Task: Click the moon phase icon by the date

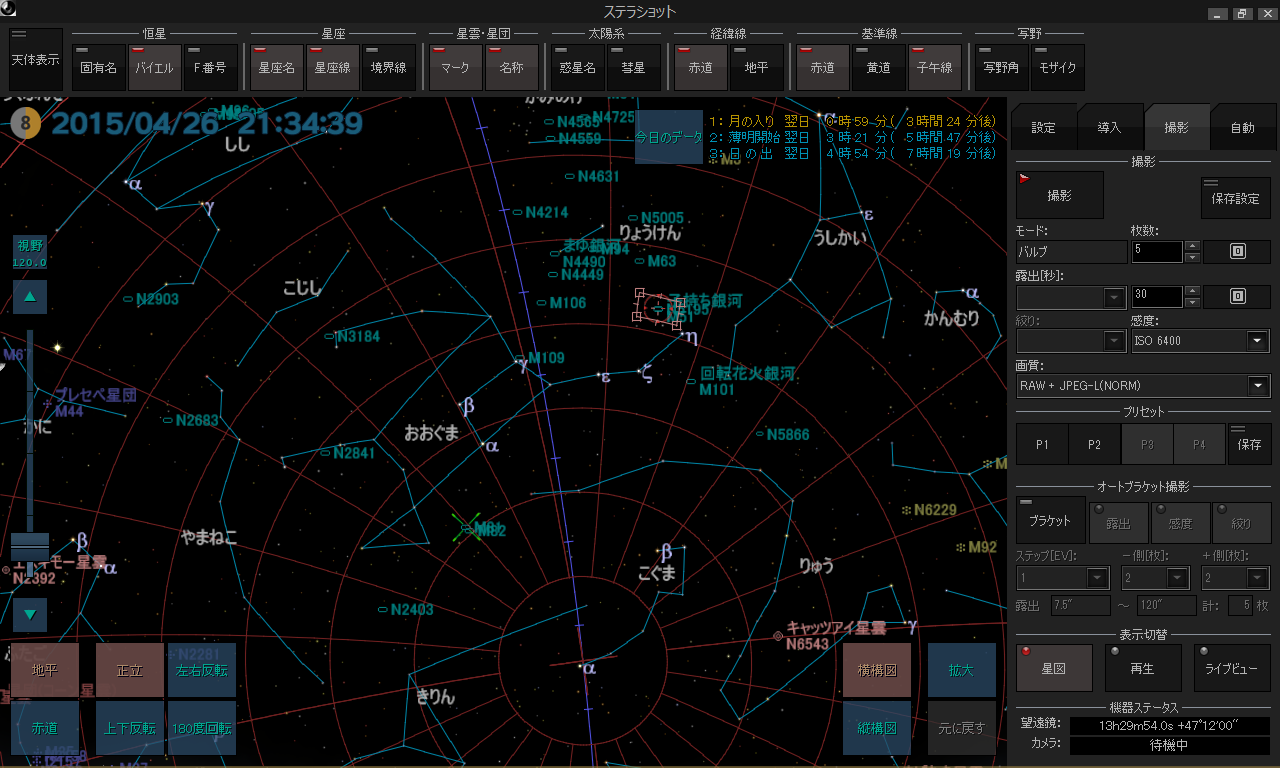Action: [26, 124]
